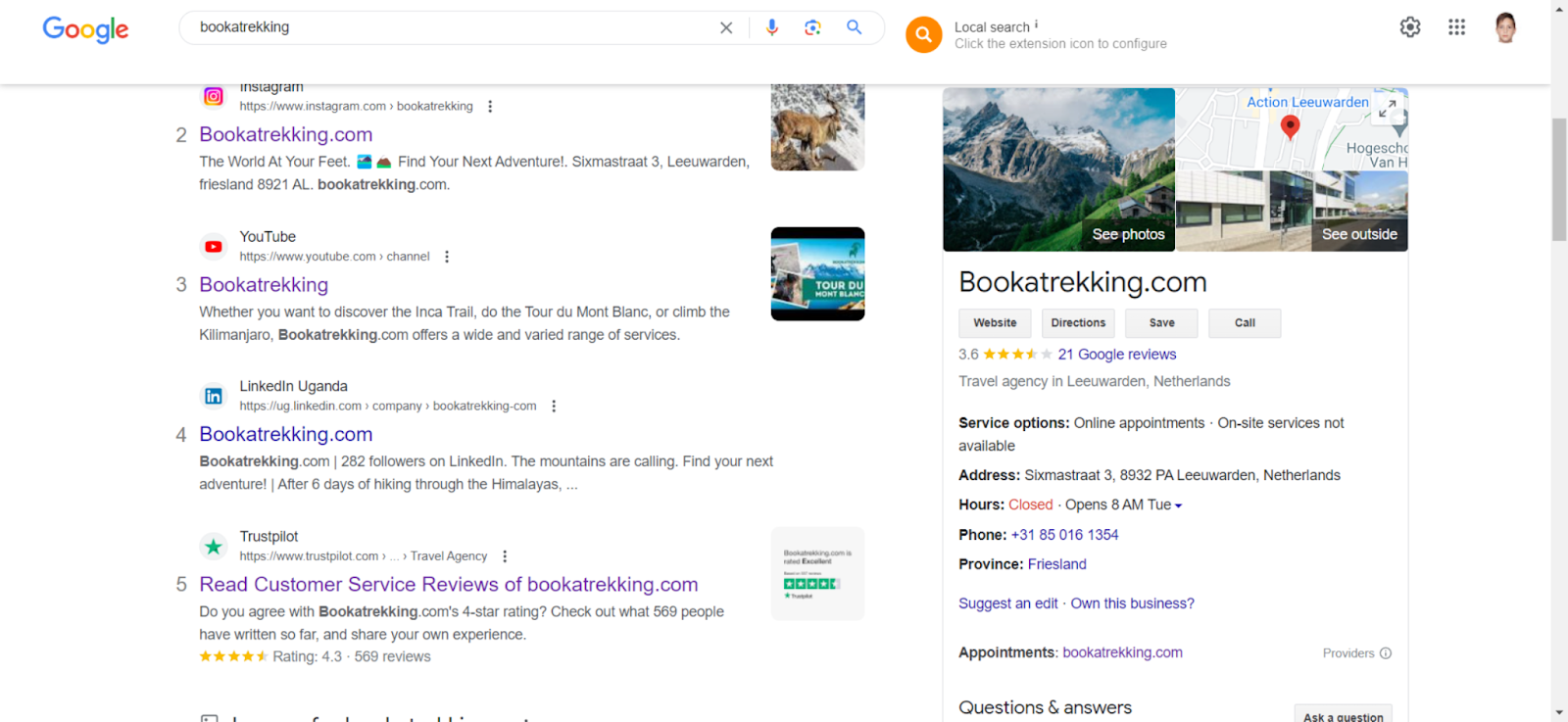Image resolution: width=1568 pixels, height=722 pixels.
Task: Open more options for the Instagram result
Action: click(490, 106)
